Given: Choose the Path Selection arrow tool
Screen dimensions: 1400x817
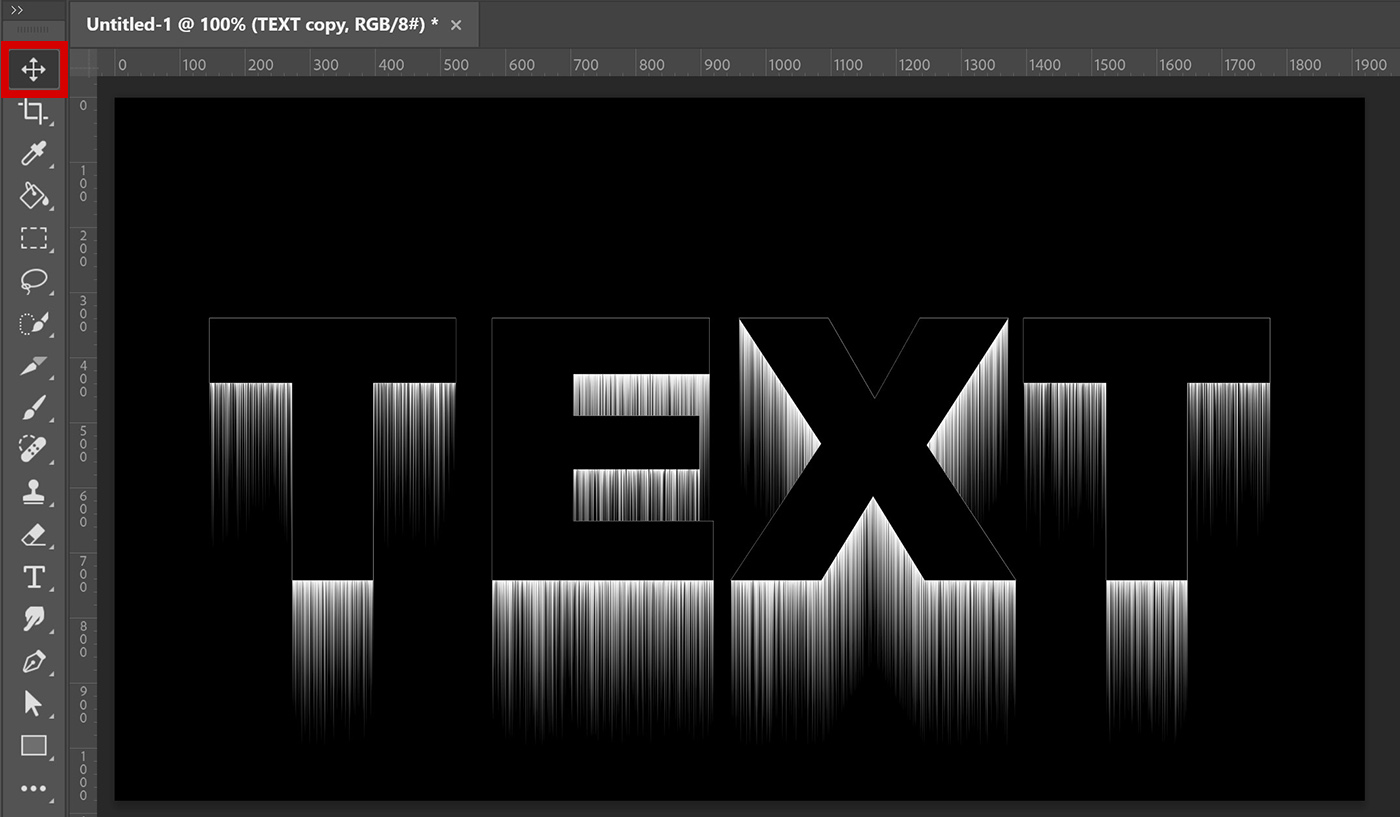Looking at the screenshot, I should (33, 704).
